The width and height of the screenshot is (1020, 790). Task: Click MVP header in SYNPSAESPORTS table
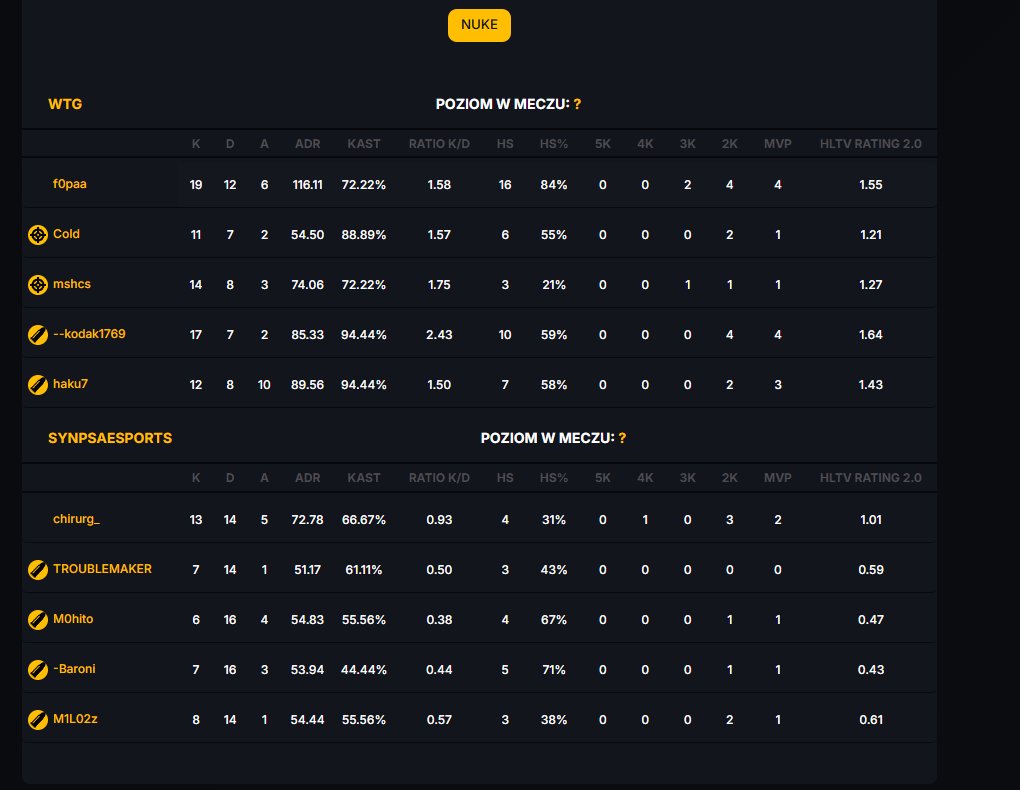[x=777, y=478]
